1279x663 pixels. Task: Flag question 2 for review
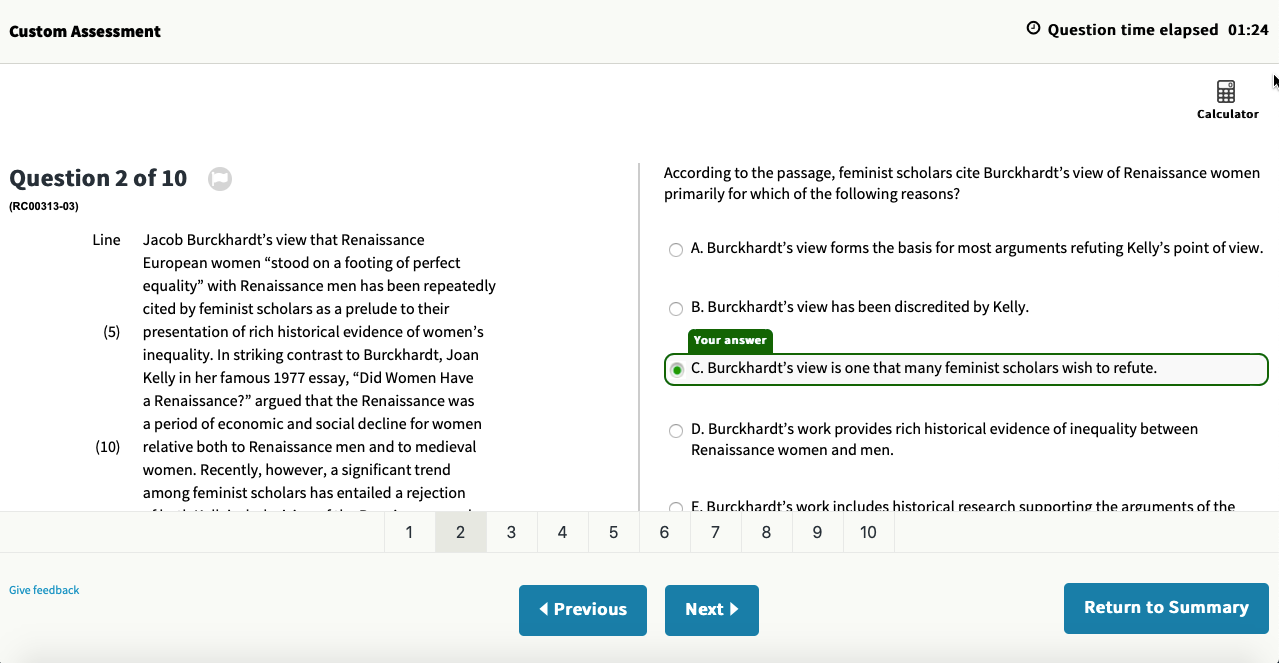point(220,179)
